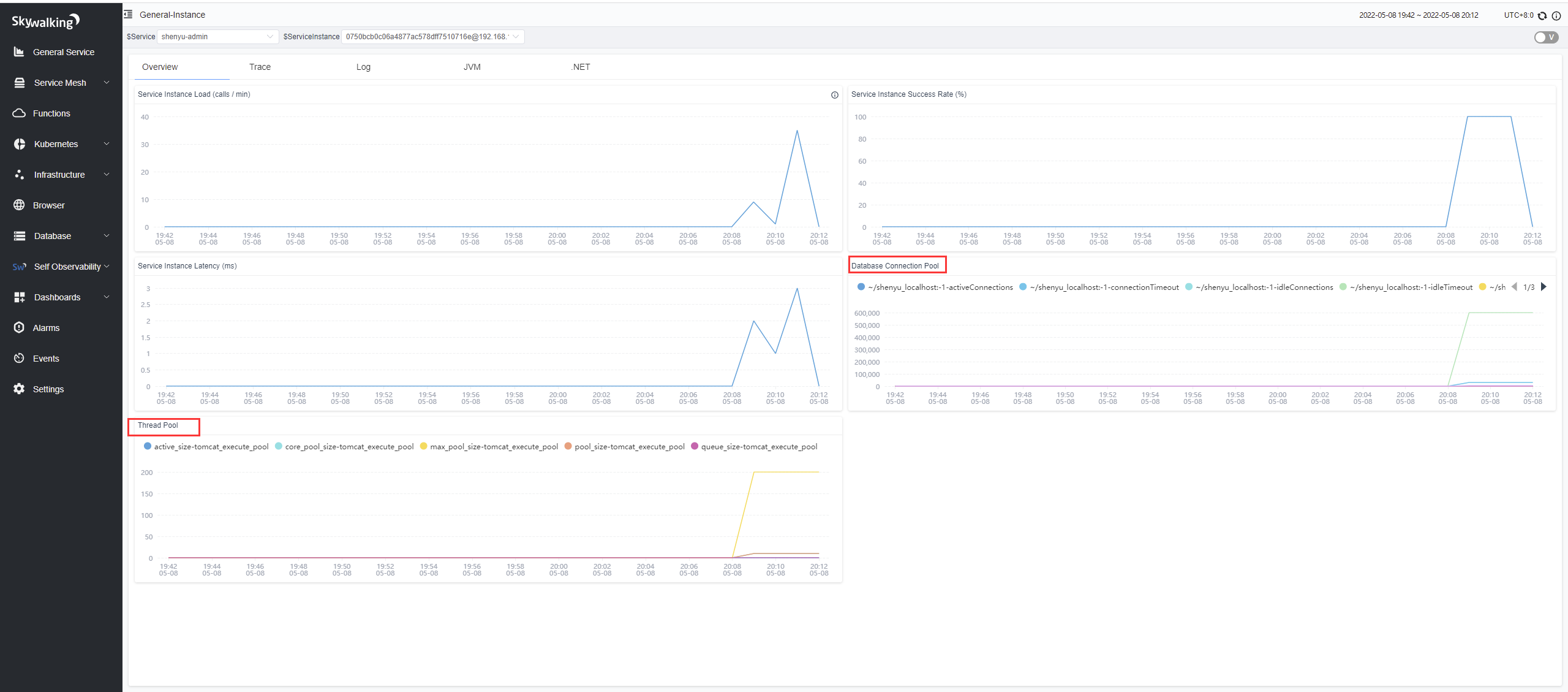Expand the Service Mesh menu
The height and width of the screenshot is (692, 1568).
coord(60,83)
